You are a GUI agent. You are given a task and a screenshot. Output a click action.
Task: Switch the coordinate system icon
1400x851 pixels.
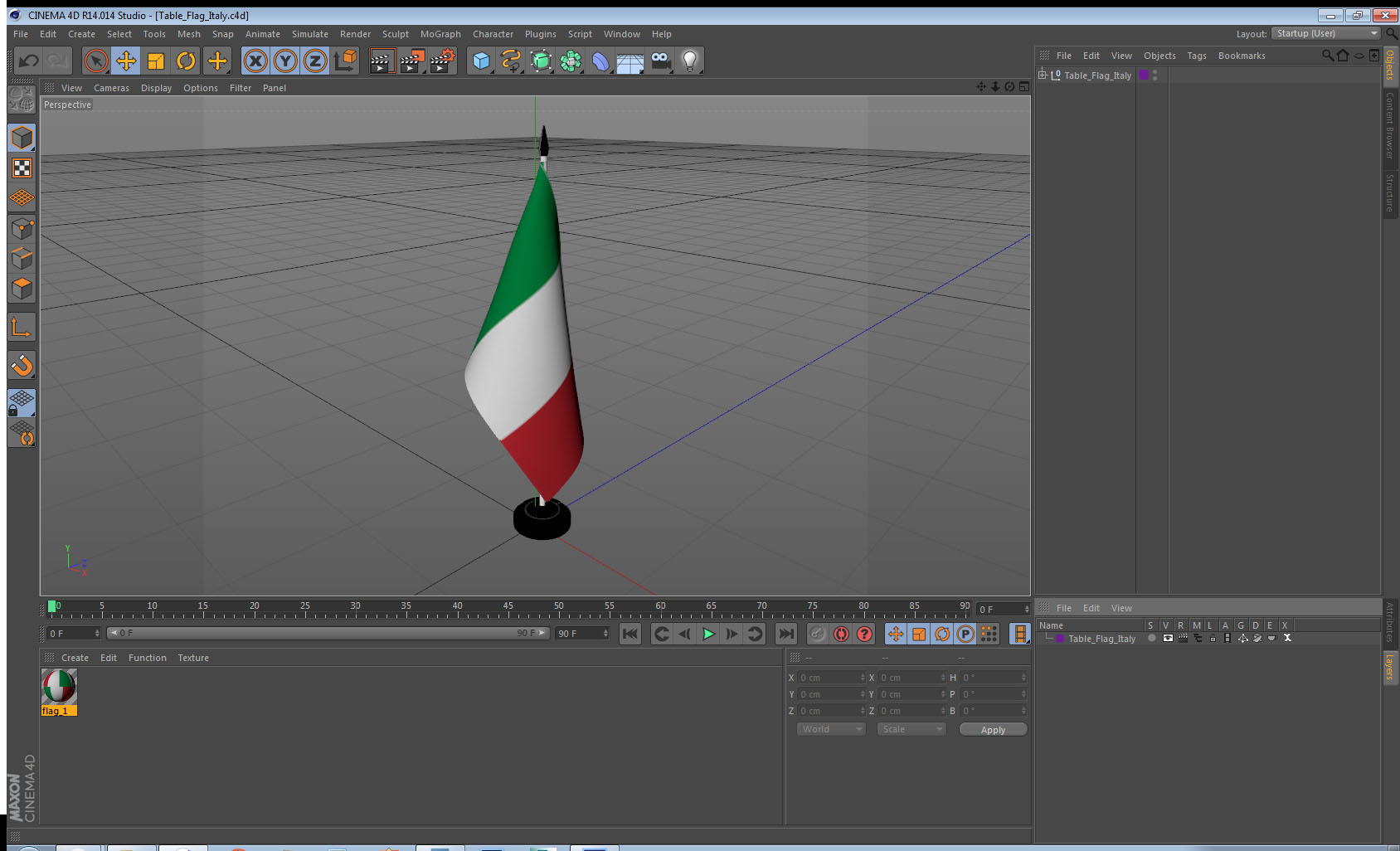coord(345,61)
